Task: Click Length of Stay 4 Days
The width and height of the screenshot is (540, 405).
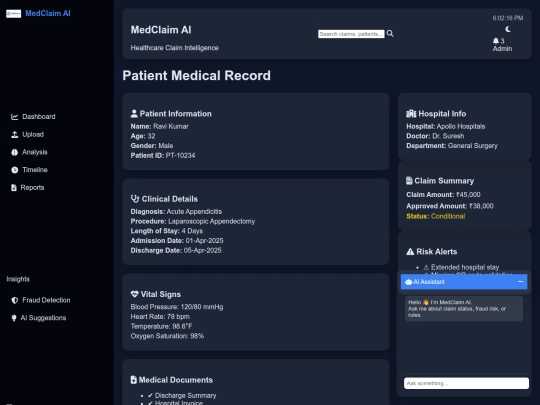Action: 167,231
